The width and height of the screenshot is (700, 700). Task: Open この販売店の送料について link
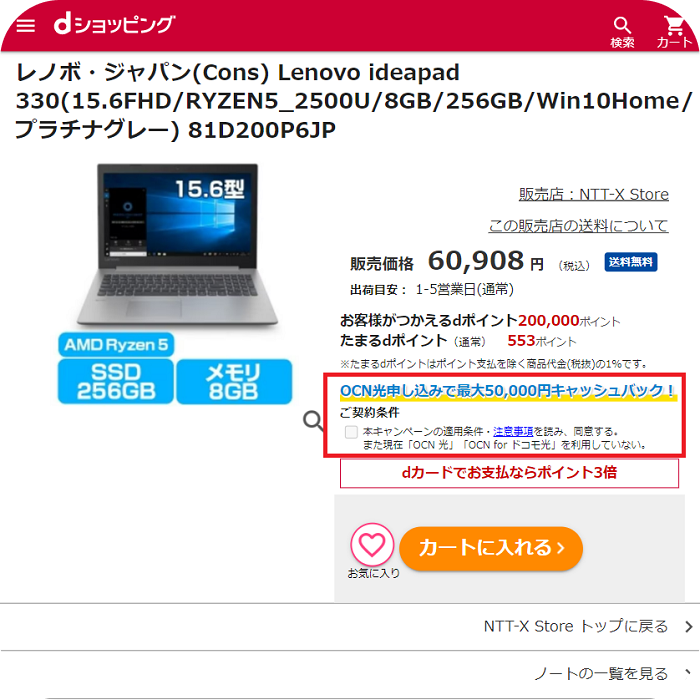[578, 226]
